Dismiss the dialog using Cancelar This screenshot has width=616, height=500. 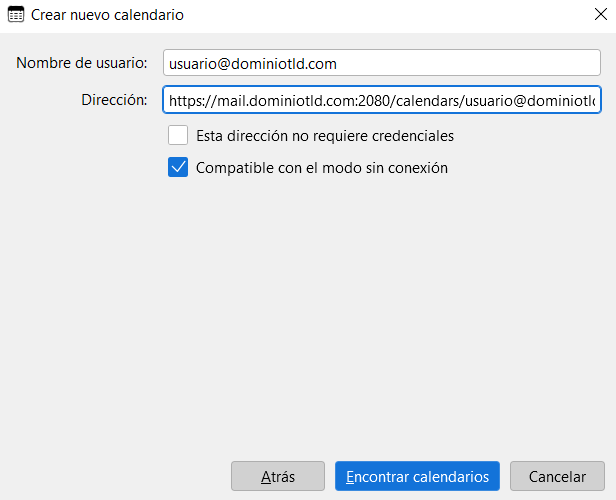557,477
